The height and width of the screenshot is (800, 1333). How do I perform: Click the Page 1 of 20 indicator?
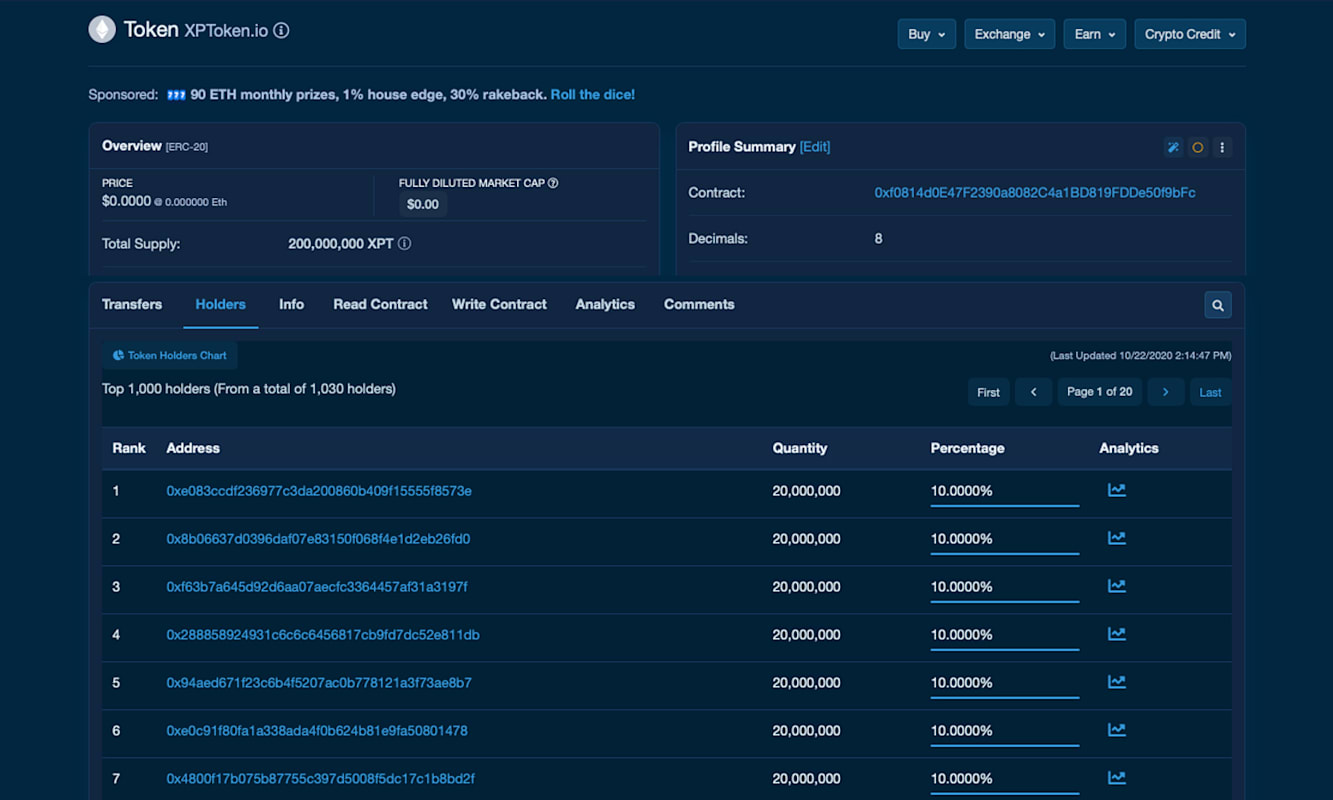tap(1100, 392)
